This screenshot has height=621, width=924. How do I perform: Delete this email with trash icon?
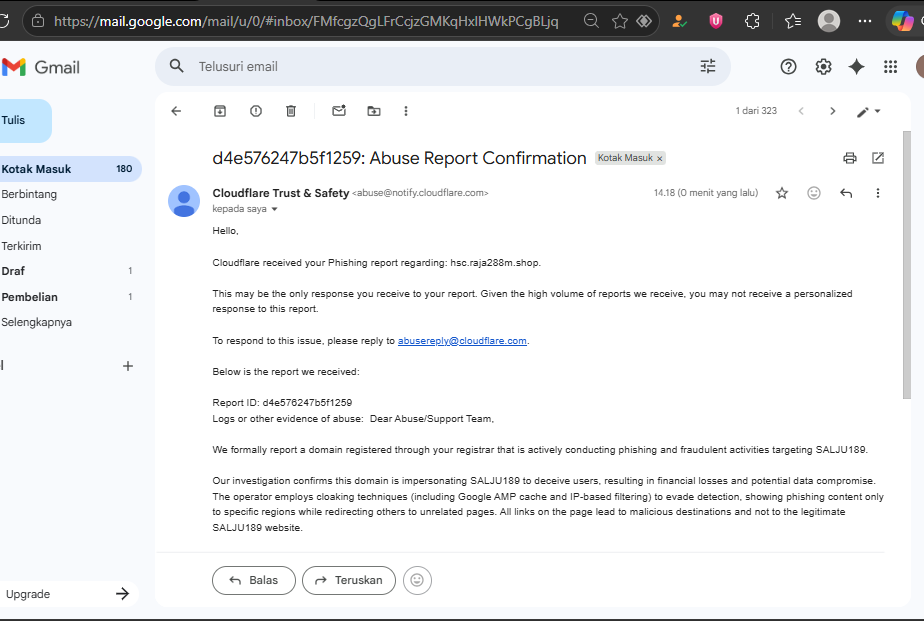click(x=291, y=111)
